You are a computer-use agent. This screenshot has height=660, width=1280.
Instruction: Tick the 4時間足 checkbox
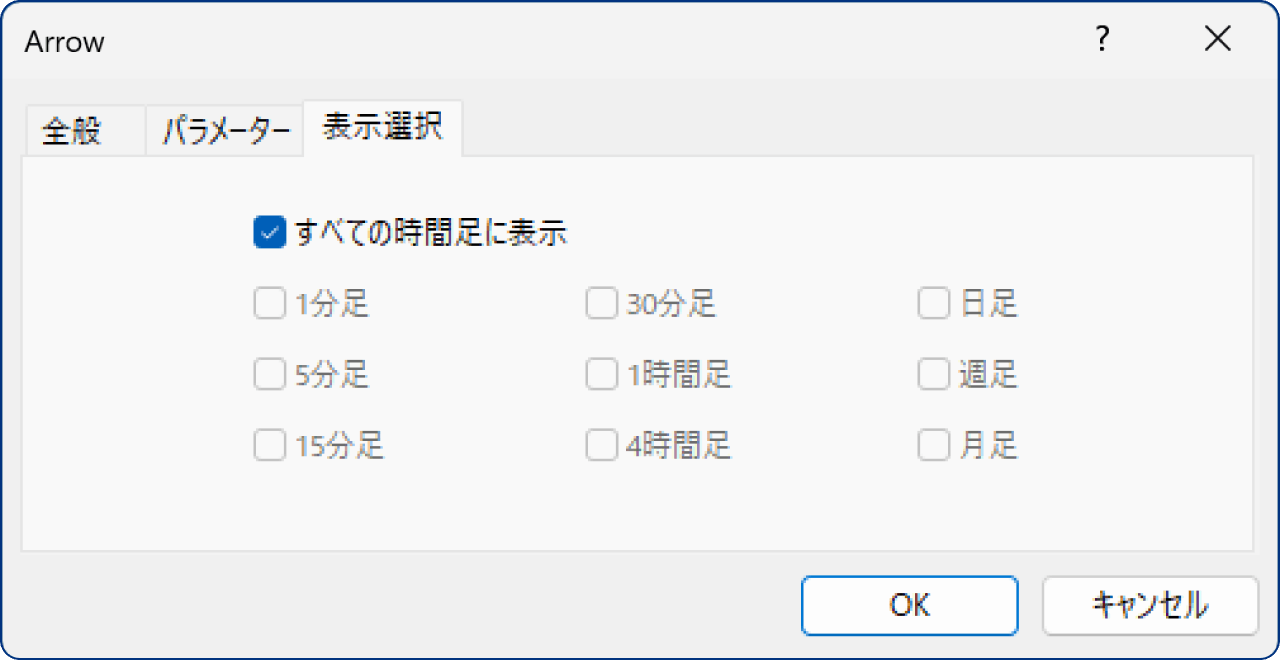(602, 445)
